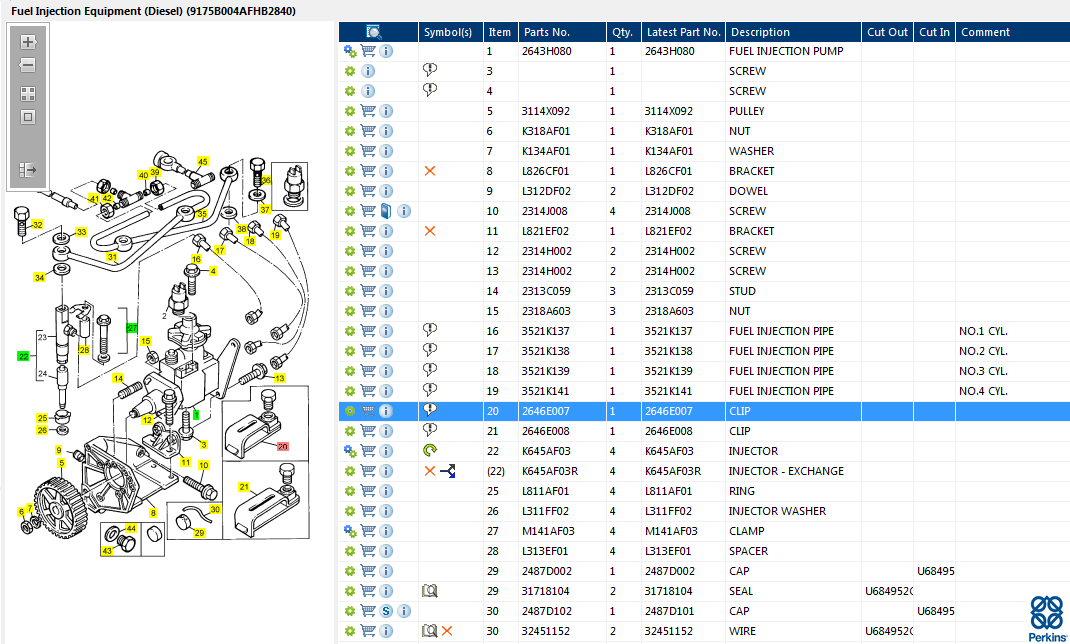Screen dimensions: 1070x644
Task: Sort by the Item column header
Action: pos(500,32)
